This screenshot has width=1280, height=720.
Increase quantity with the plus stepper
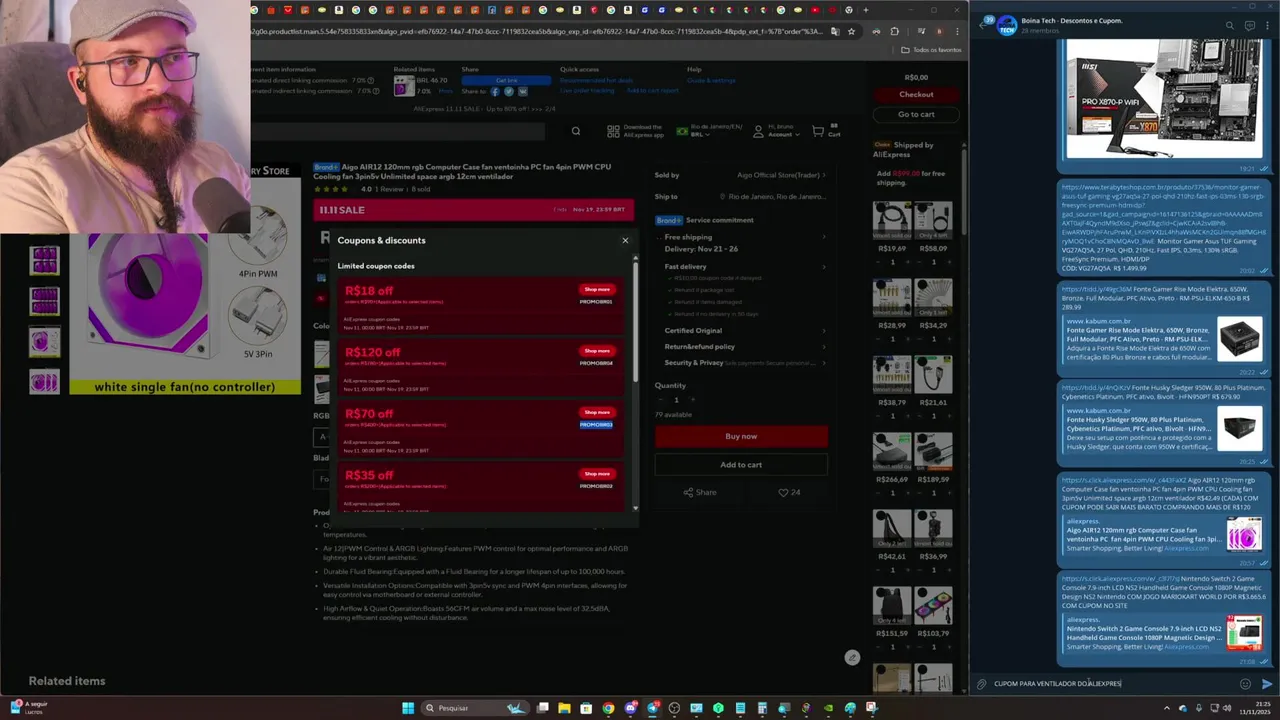(x=691, y=400)
